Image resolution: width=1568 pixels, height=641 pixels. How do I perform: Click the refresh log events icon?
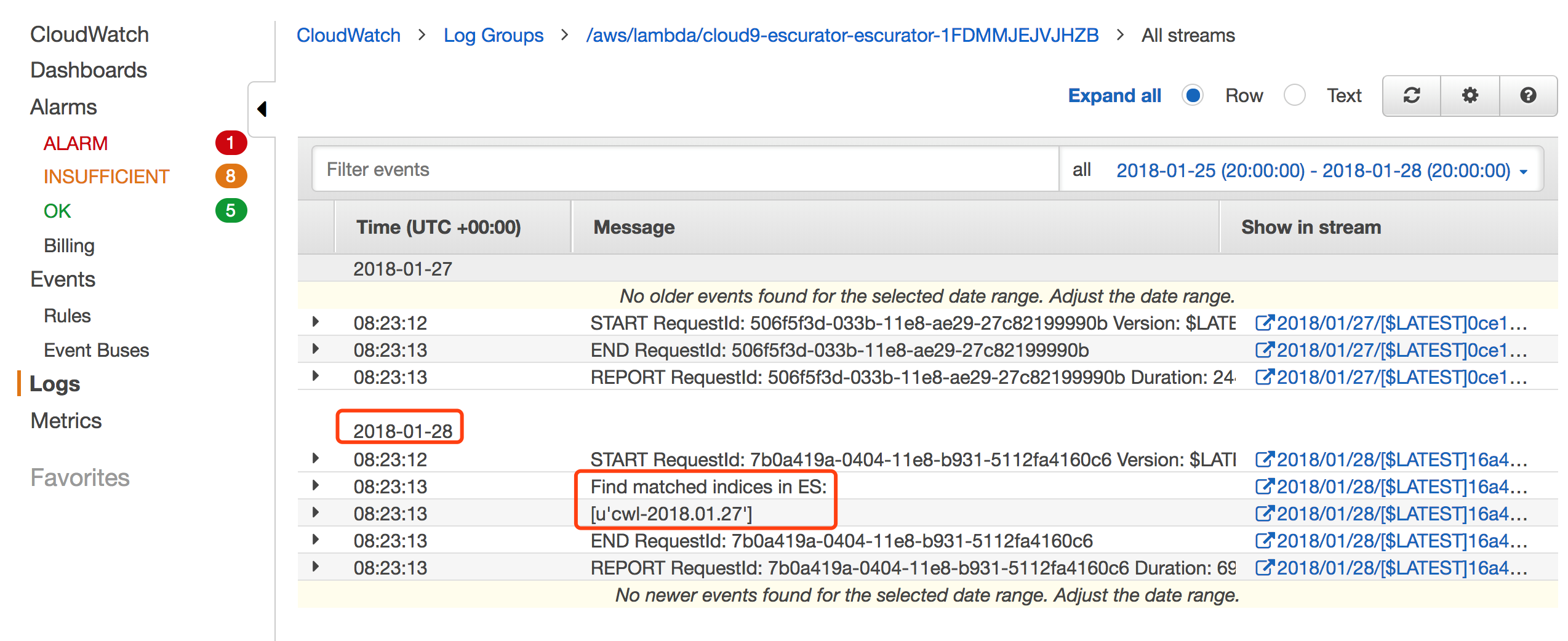pos(1411,95)
